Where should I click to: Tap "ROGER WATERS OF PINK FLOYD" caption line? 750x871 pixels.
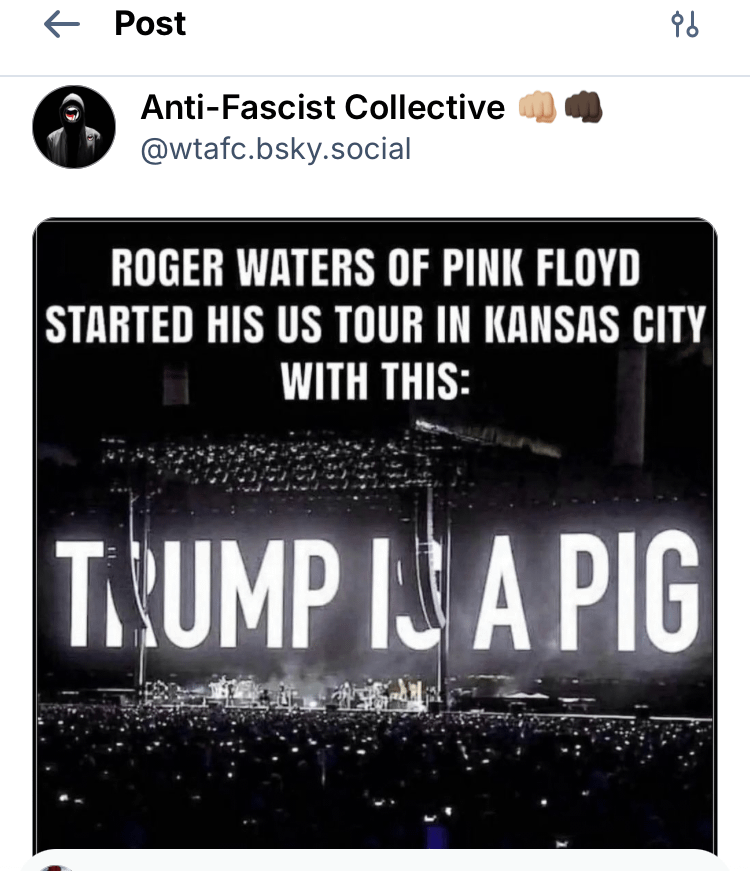click(375, 270)
